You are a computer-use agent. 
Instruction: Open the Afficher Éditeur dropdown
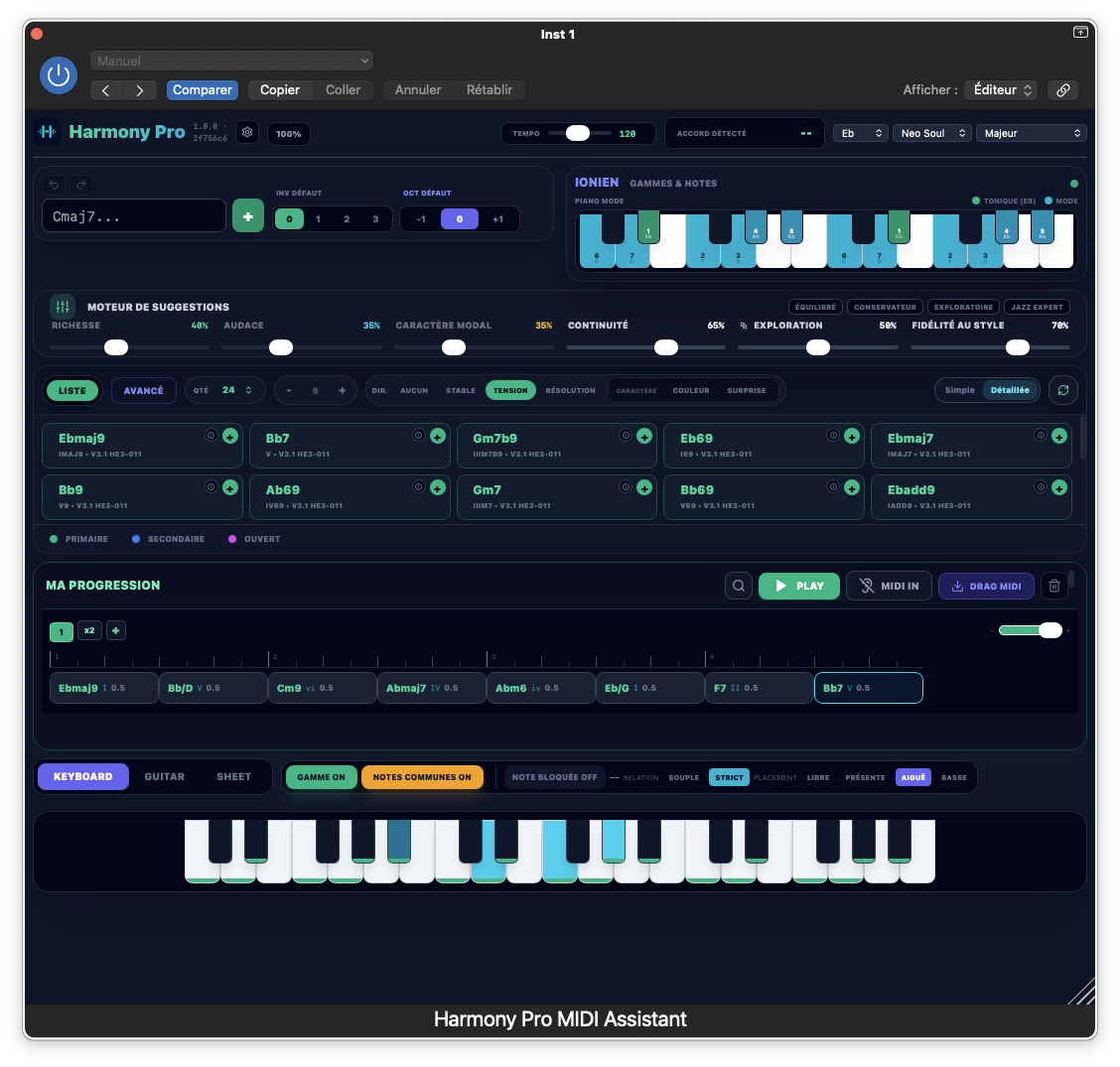(x=1001, y=90)
